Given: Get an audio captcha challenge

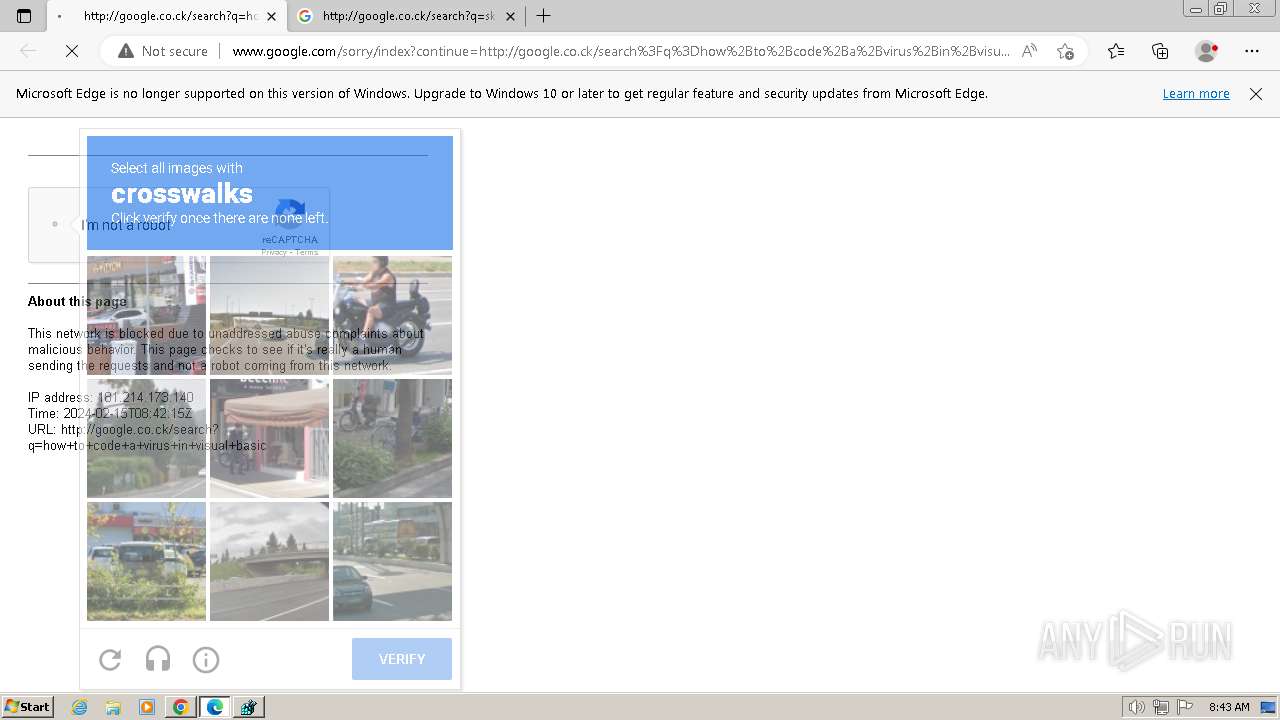Looking at the screenshot, I should (158, 659).
